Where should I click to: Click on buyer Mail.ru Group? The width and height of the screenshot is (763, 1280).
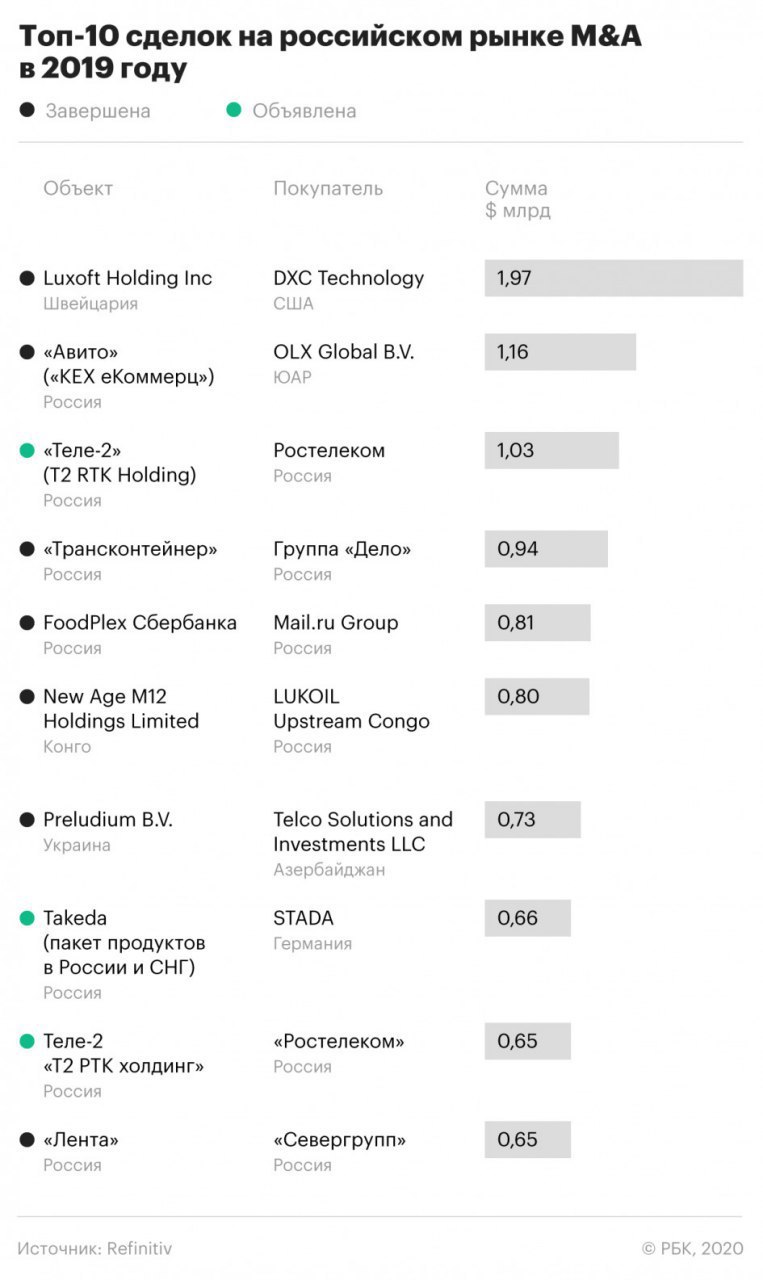(335, 623)
